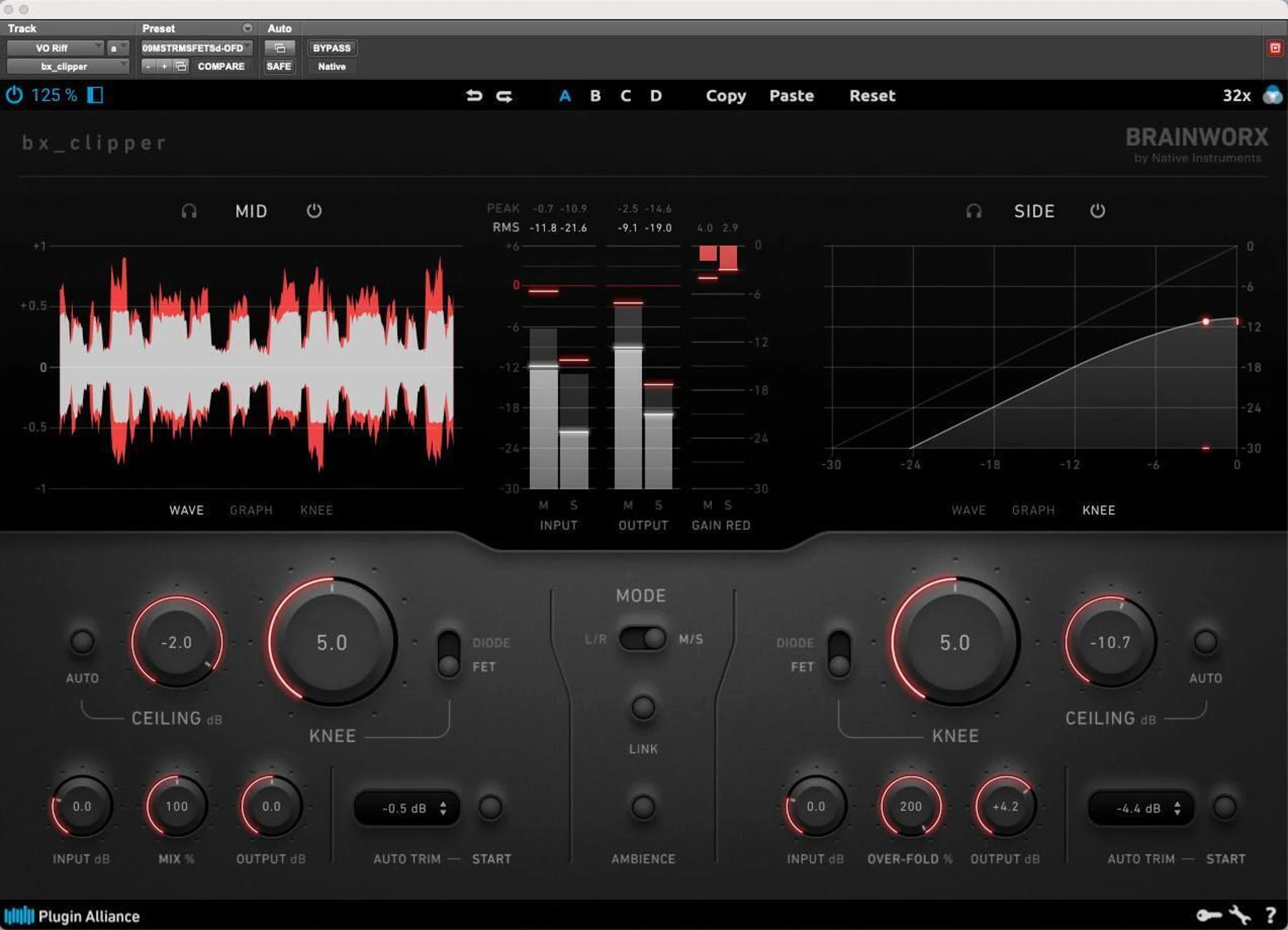Image resolution: width=1288 pixels, height=930 pixels.
Task: Click the key license icon
Action: point(1209,915)
